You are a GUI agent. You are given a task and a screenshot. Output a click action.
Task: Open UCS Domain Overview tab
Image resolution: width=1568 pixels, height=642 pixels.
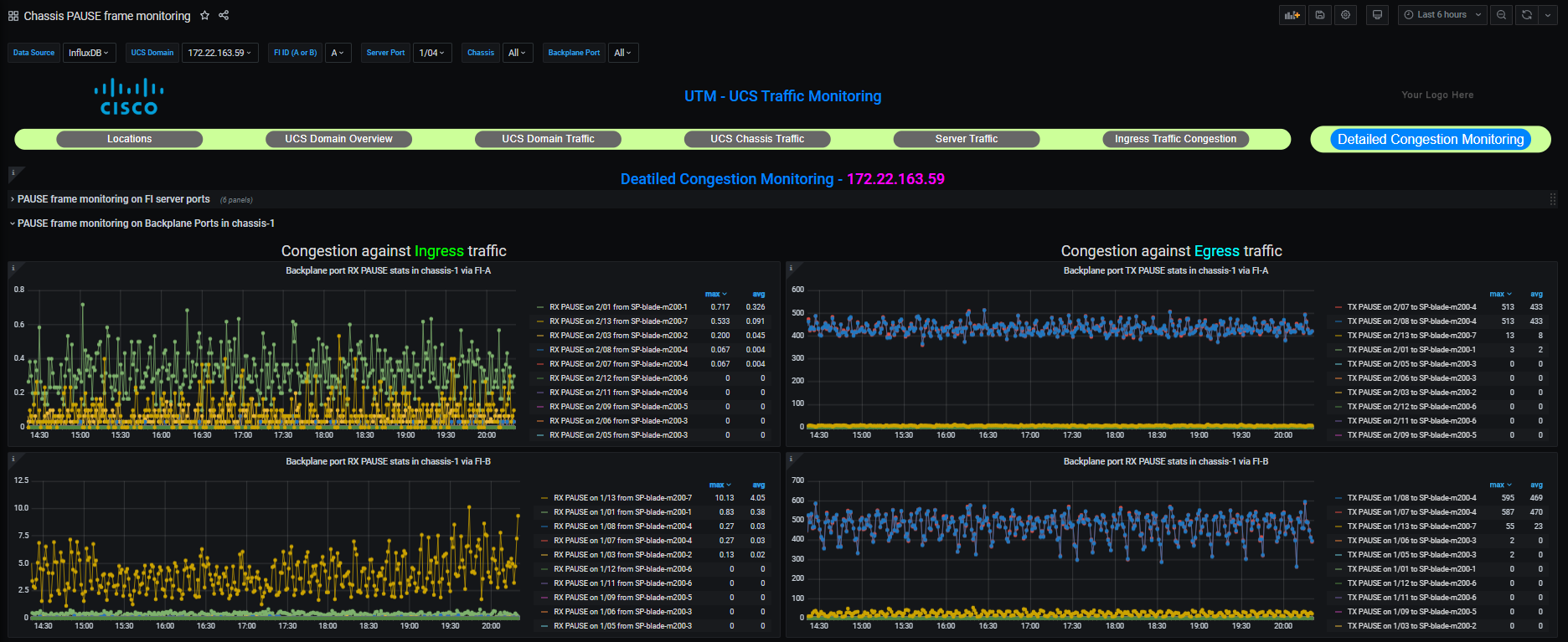click(338, 139)
